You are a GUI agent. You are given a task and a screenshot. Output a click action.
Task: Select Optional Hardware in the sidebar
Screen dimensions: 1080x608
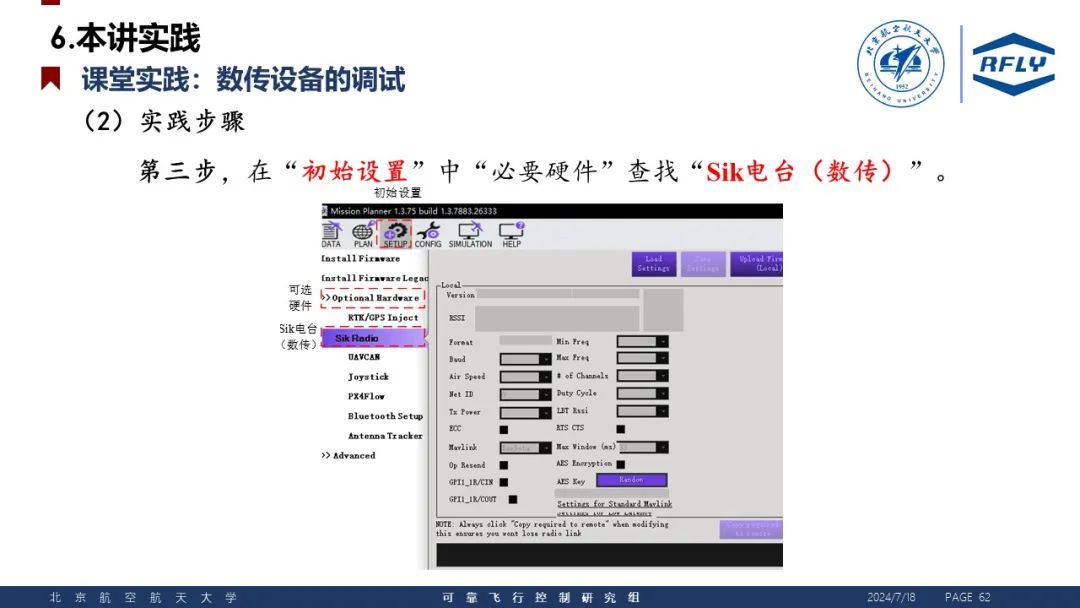pyautogui.click(x=375, y=298)
